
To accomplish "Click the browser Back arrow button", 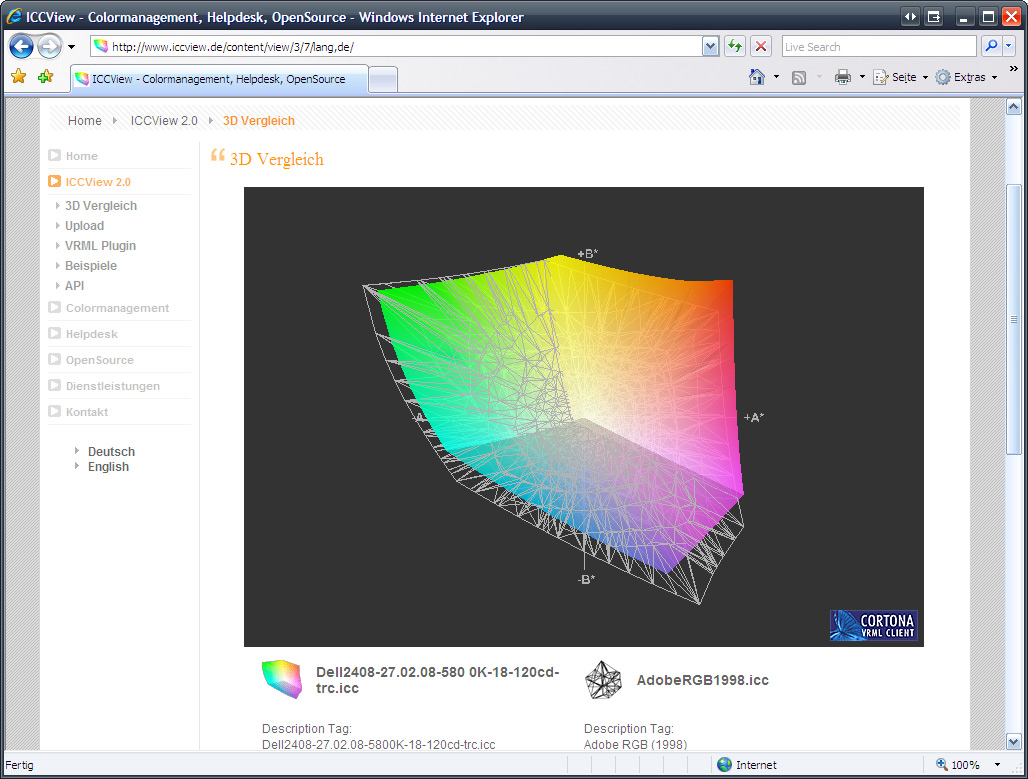I will point(22,46).
